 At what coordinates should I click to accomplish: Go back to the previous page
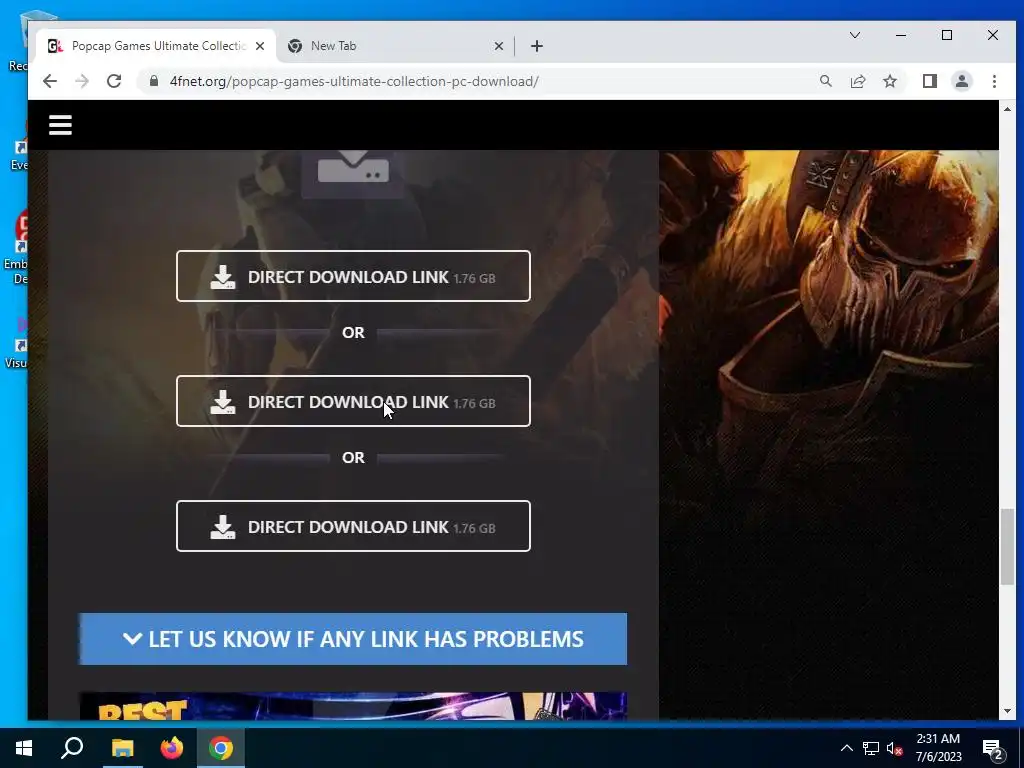pyautogui.click(x=50, y=81)
